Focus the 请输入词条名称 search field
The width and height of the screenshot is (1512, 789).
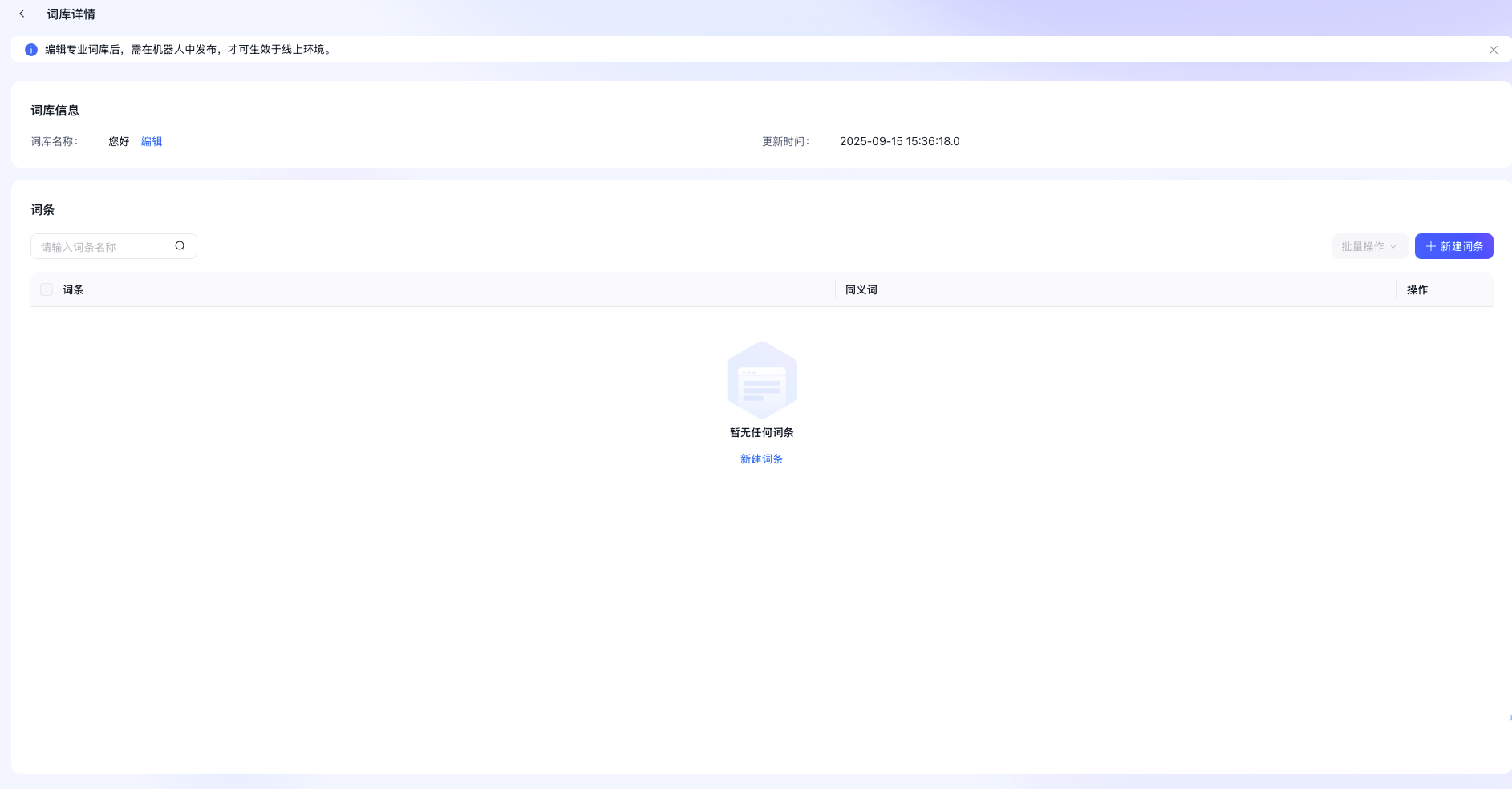pyautogui.click(x=104, y=247)
